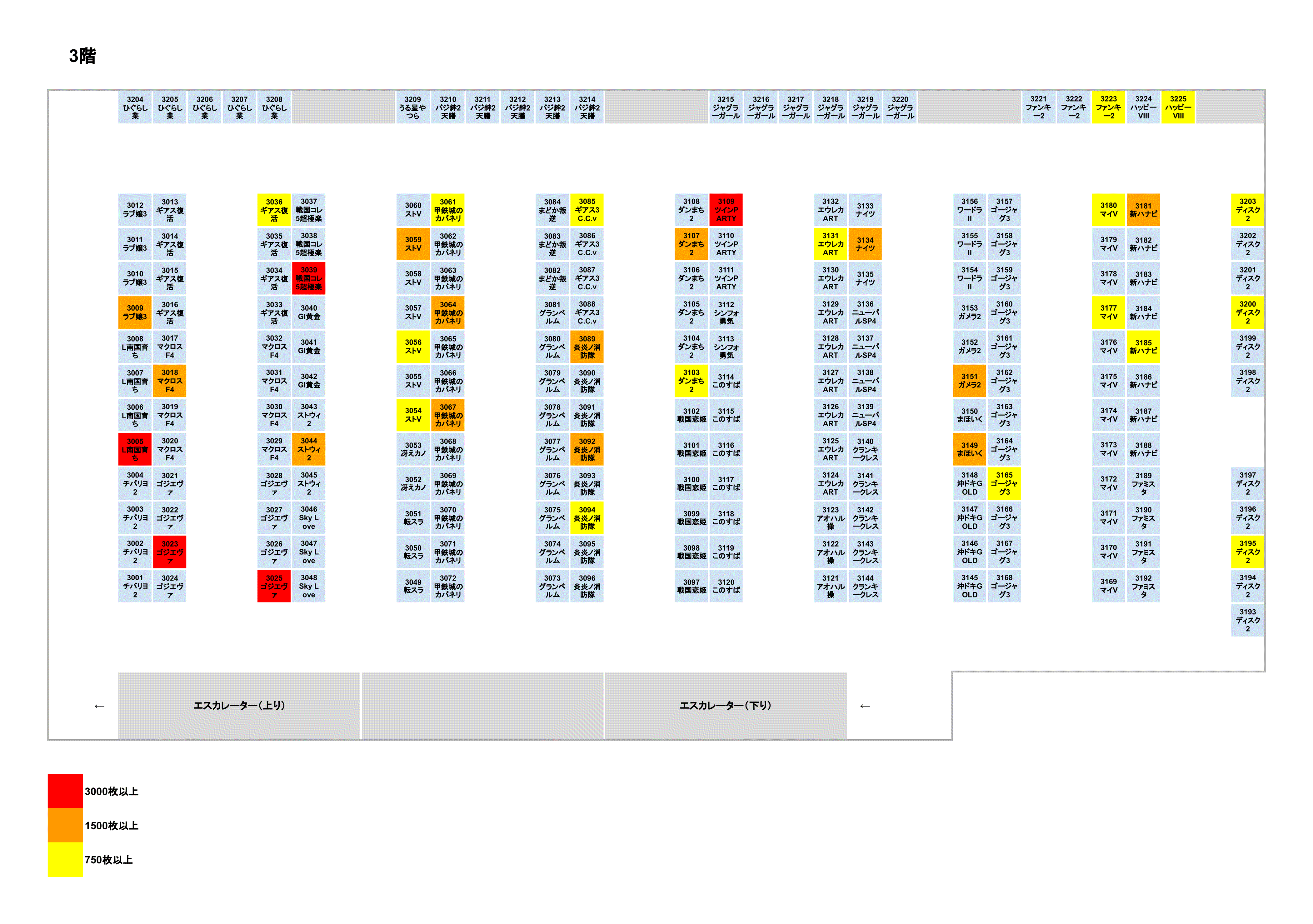
Task: Click the 3階 floor heading
Action: 82,55
